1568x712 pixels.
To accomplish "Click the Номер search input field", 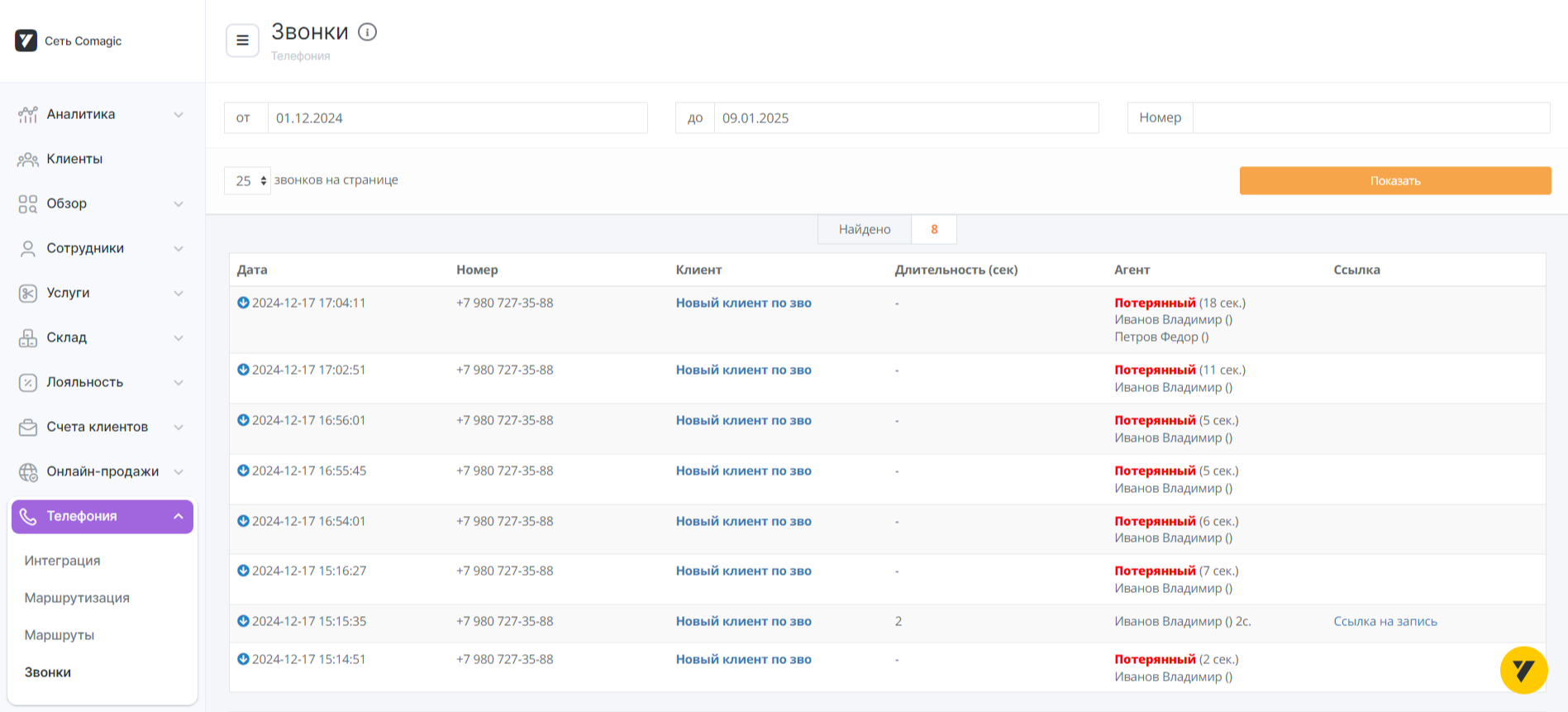I will [1371, 118].
